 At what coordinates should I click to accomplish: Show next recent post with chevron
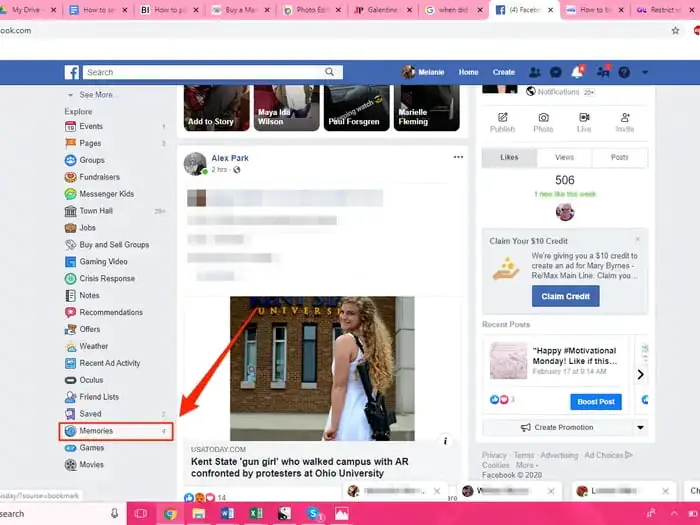pos(641,375)
